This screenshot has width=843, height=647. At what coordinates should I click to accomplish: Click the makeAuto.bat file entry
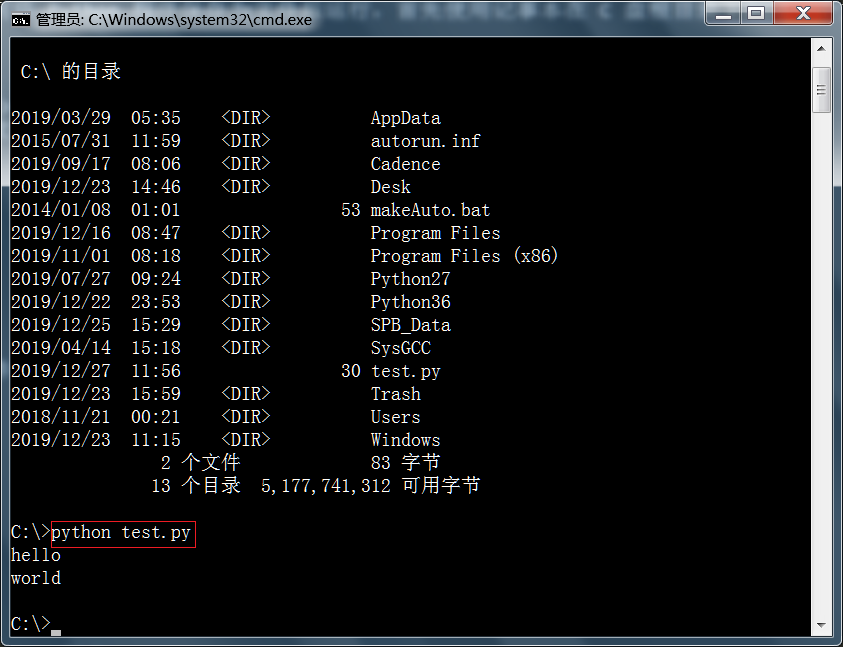[430, 210]
